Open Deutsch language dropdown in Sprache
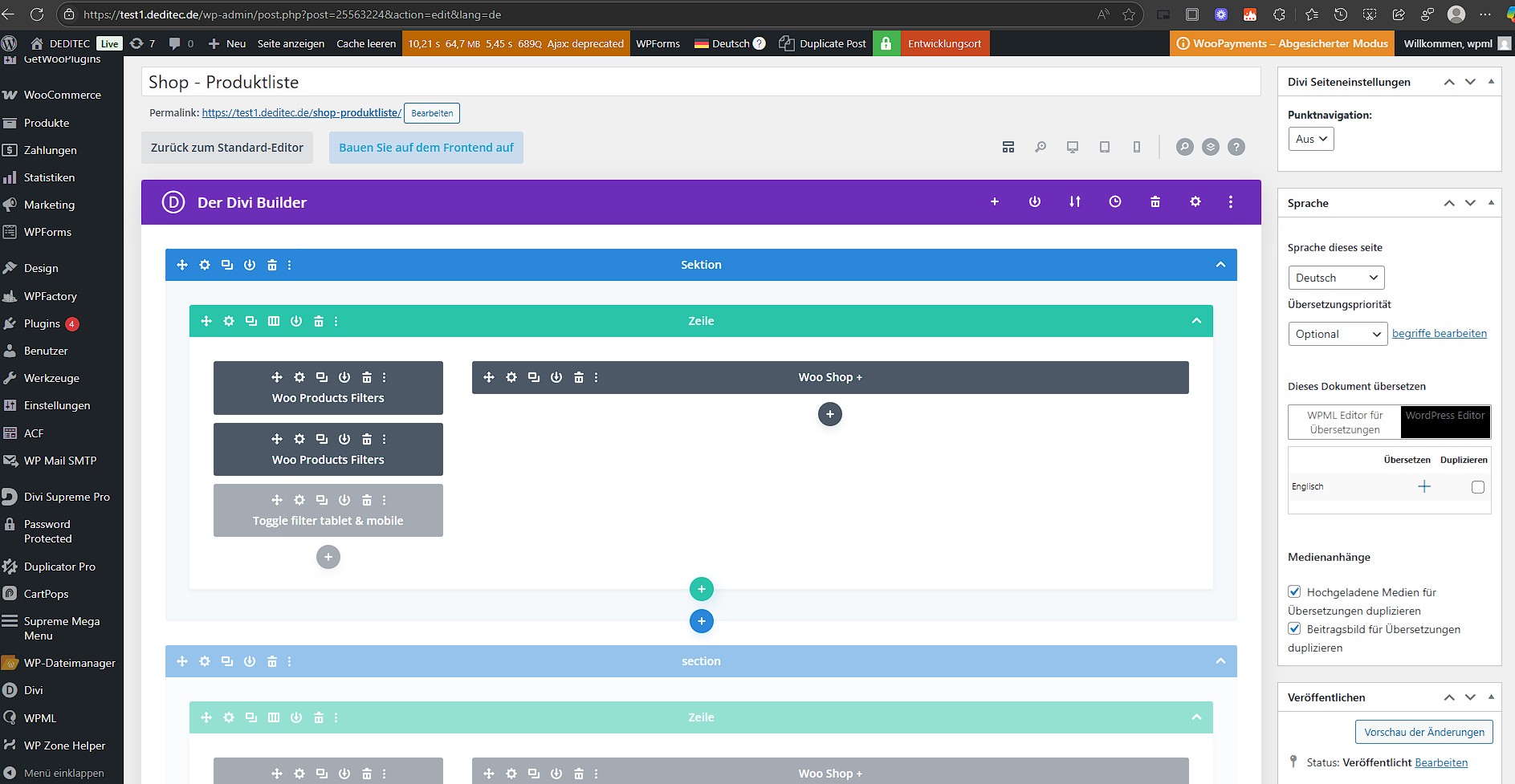Screen dimensions: 1515x784 (x=1336, y=278)
